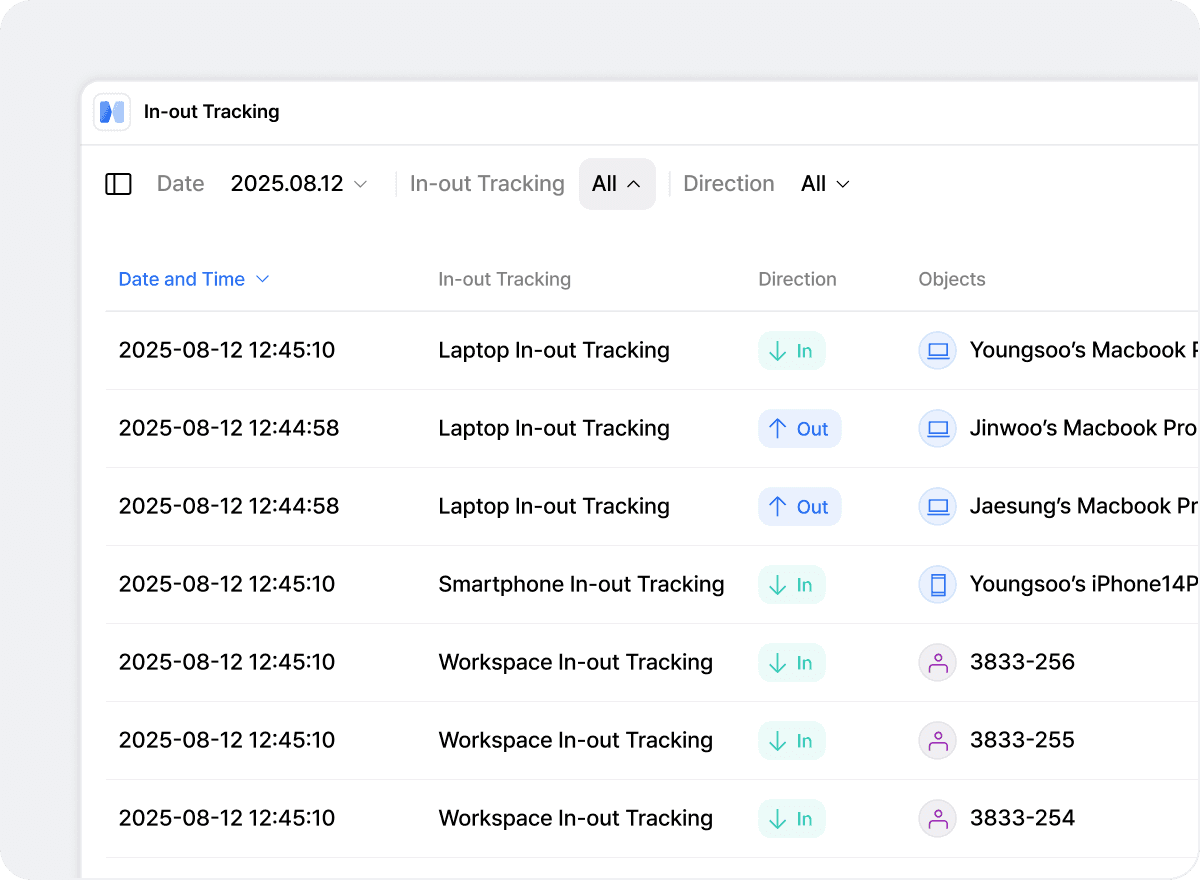Viewport: 1200px width, 880px height.
Task: Open the Date 2025.08.12 dropdown
Action: [x=299, y=184]
